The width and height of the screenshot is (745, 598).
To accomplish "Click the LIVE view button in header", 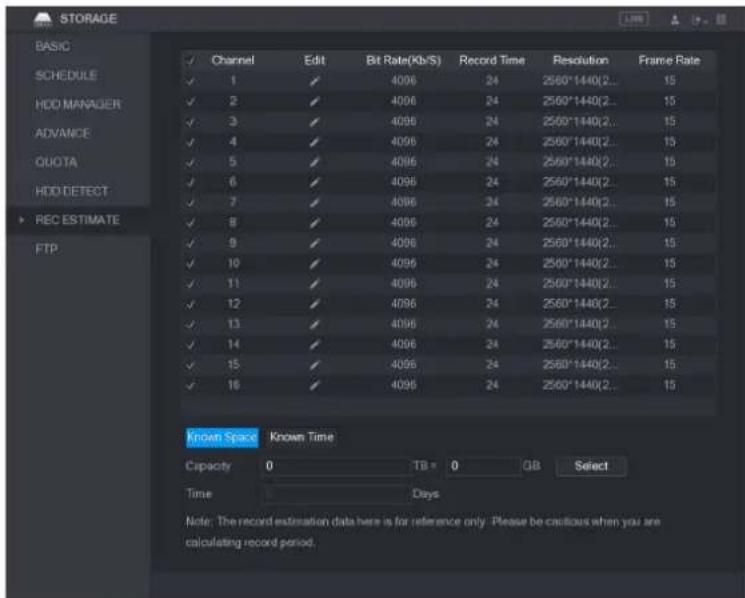I will coord(634,19).
